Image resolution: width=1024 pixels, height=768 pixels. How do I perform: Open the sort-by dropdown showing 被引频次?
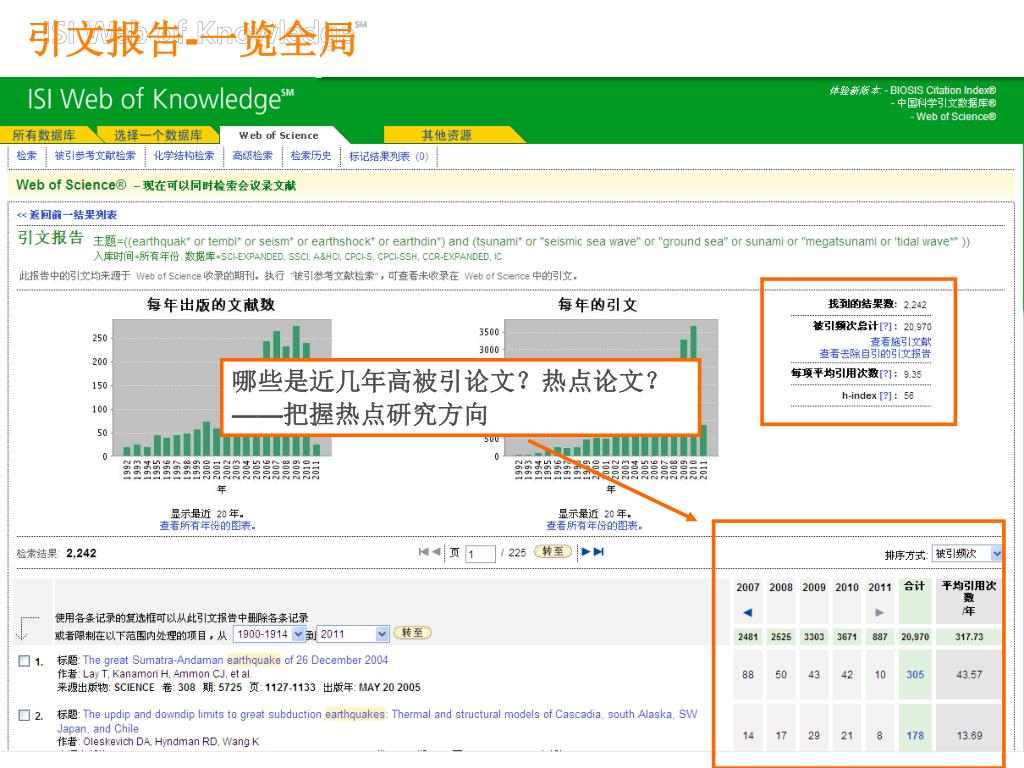click(967, 554)
